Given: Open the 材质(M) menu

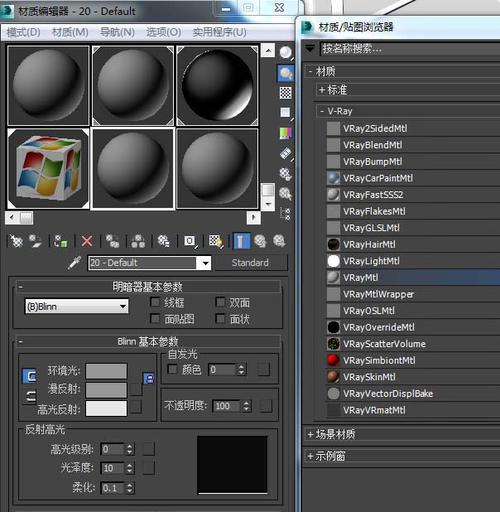Looking at the screenshot, I should coord(70,32).
